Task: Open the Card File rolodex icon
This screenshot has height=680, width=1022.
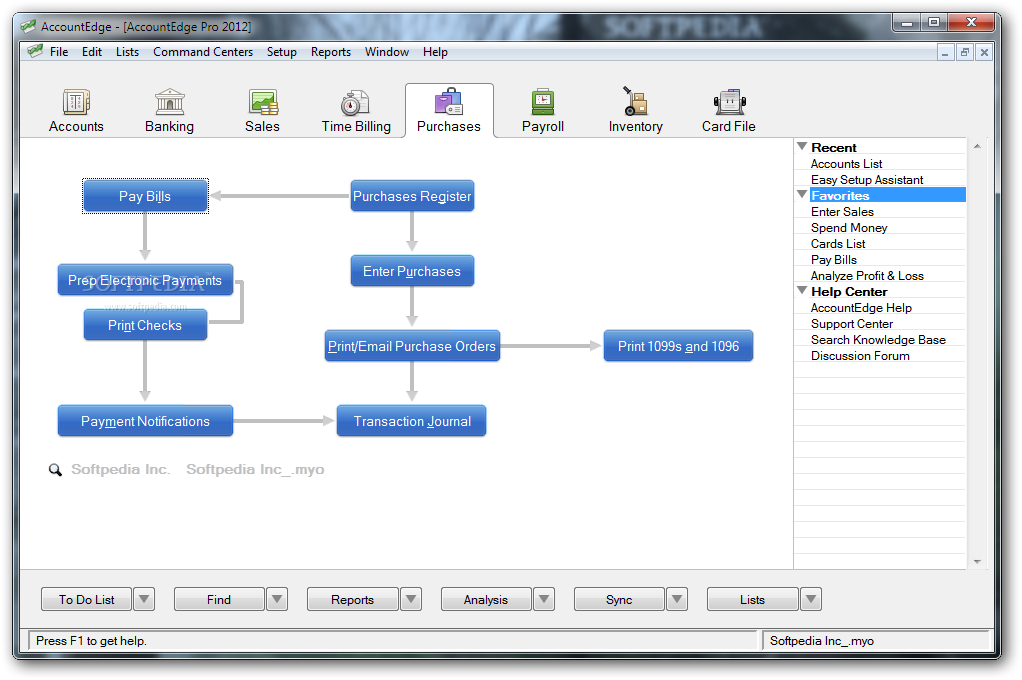Action: [729, 102]
